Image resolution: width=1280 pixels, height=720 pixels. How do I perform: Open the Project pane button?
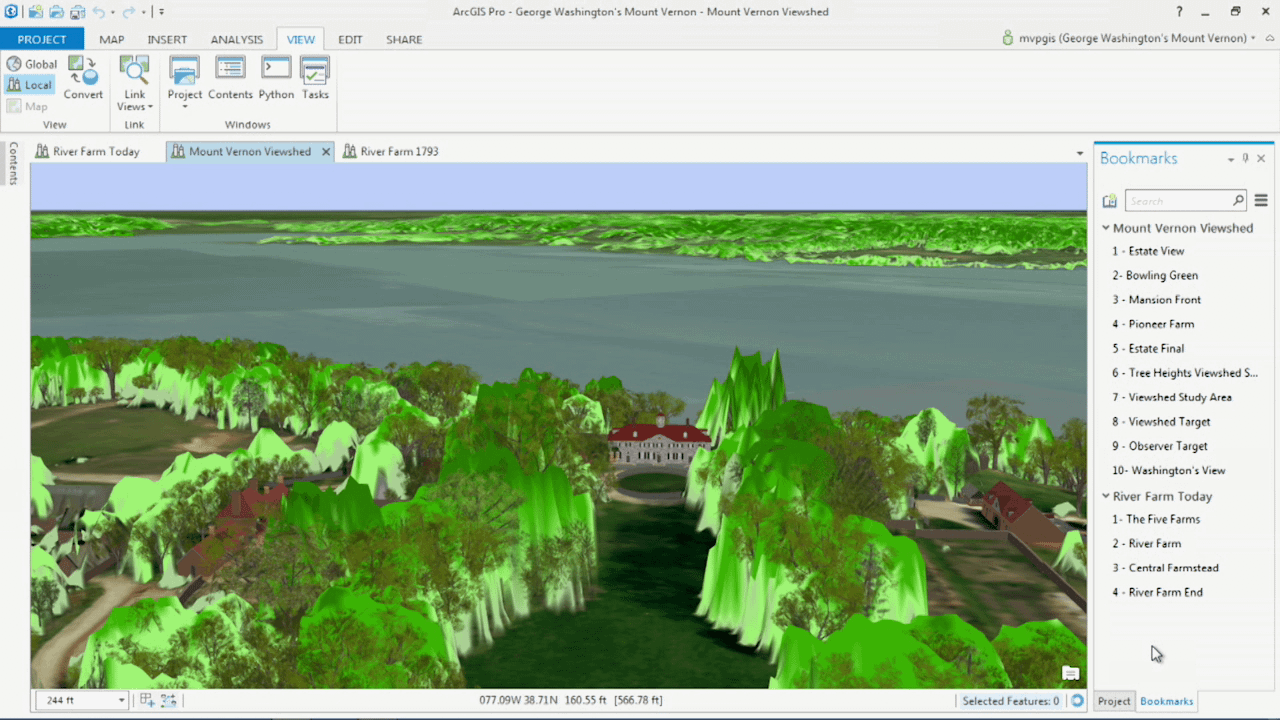click(185, 82)
